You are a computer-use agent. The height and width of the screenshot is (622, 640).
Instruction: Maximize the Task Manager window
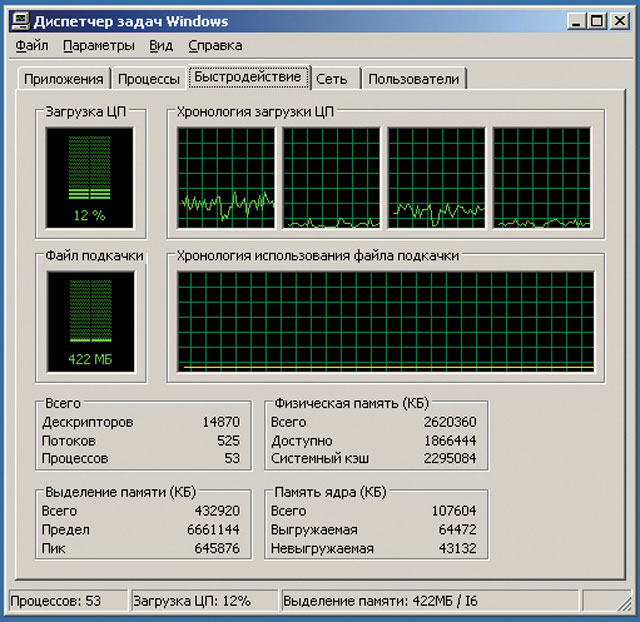(597, 21)
